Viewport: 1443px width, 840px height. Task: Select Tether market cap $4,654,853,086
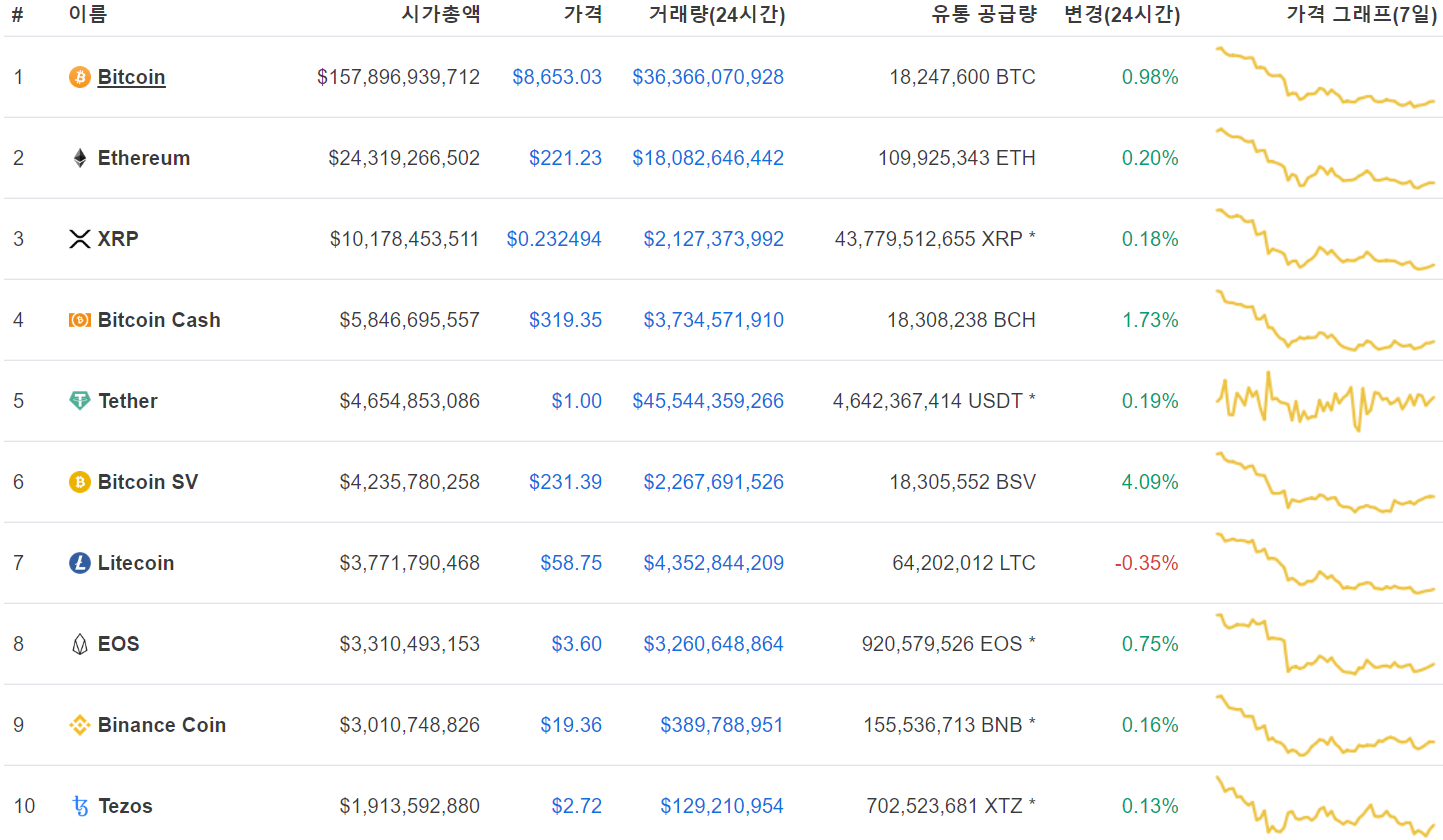coord(410,401)
